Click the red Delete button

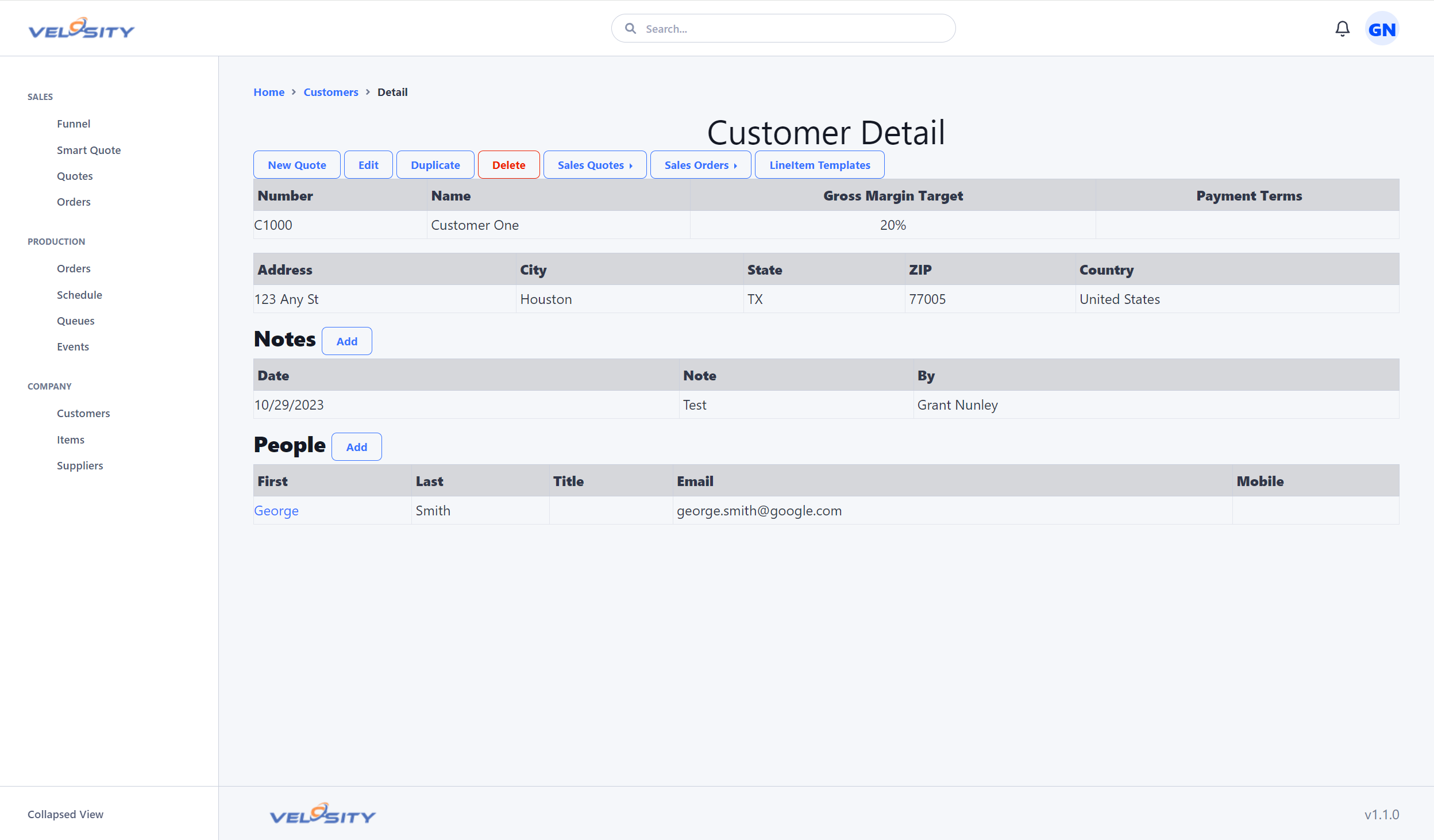pyautogui.click(x=508, y=165)
